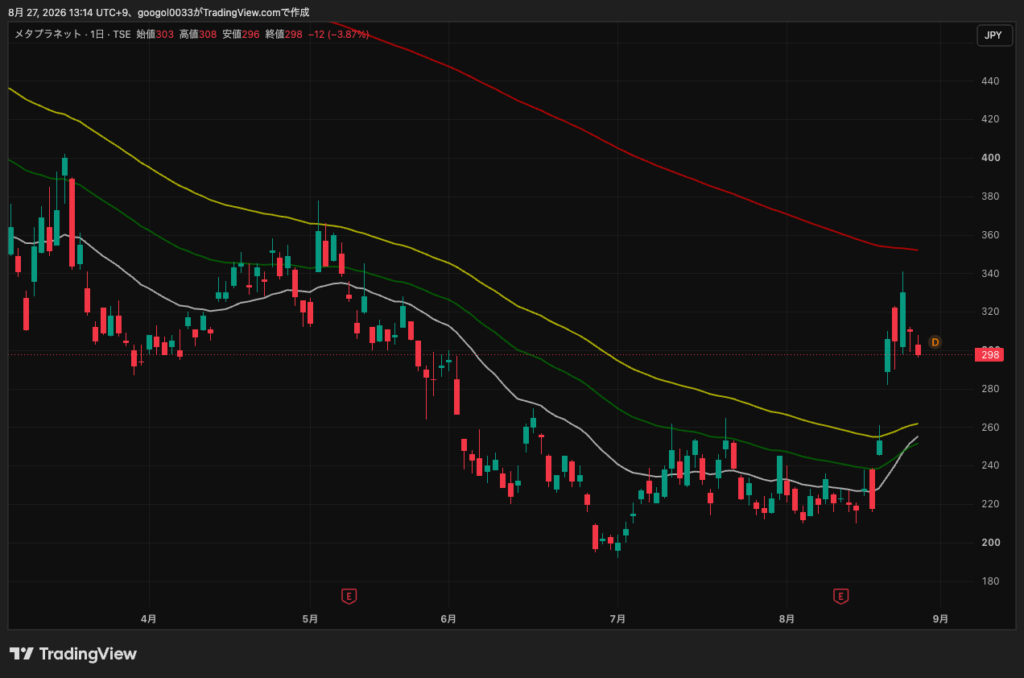1024x678 pixels.
Task: Click the 5月 time axis label
Action: pos(310,619)
